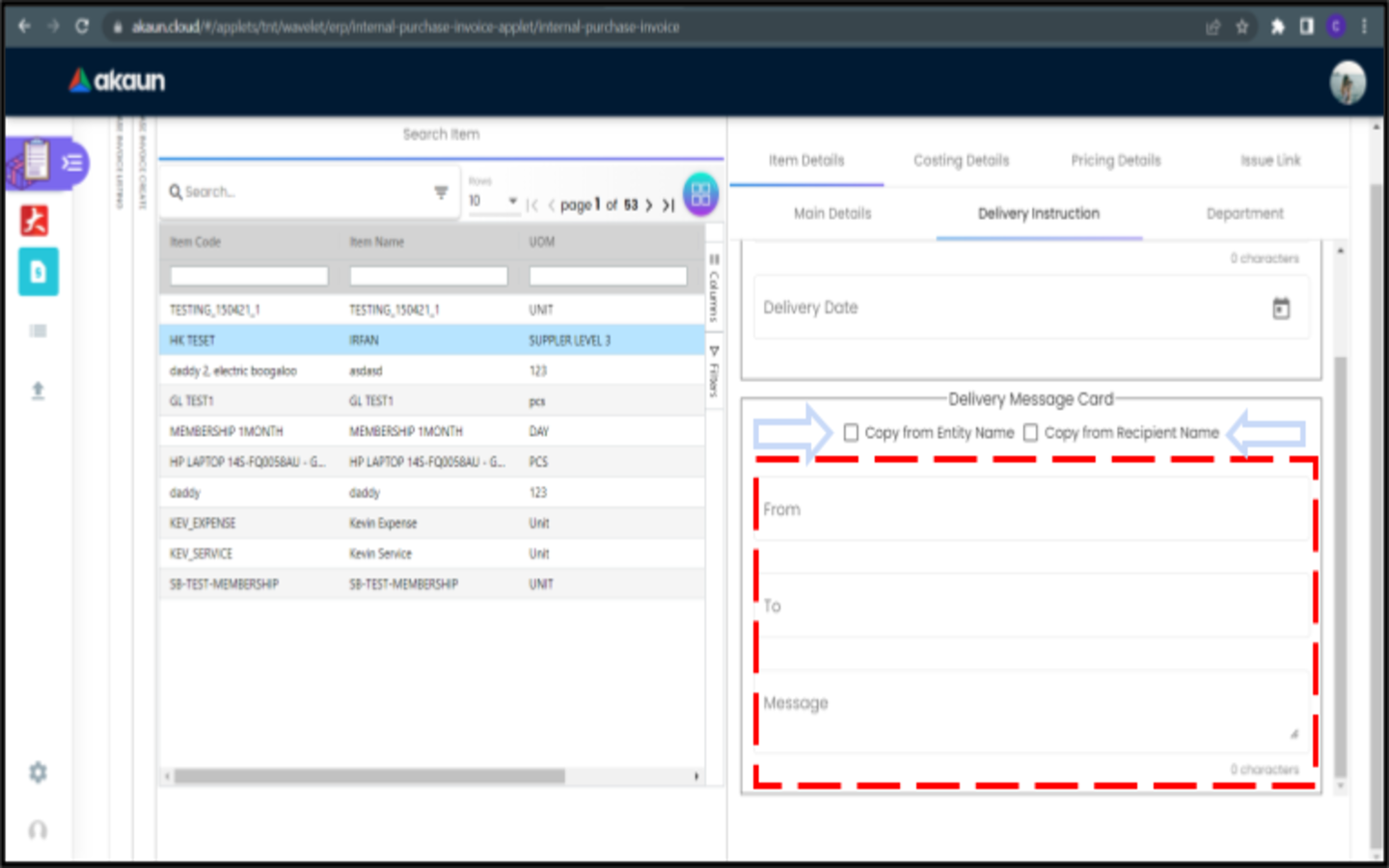This screenshot has height=868, width=1389.
Task: Select the SB-TEST-MEMBERSHIP item row
Action: [432, 584]
